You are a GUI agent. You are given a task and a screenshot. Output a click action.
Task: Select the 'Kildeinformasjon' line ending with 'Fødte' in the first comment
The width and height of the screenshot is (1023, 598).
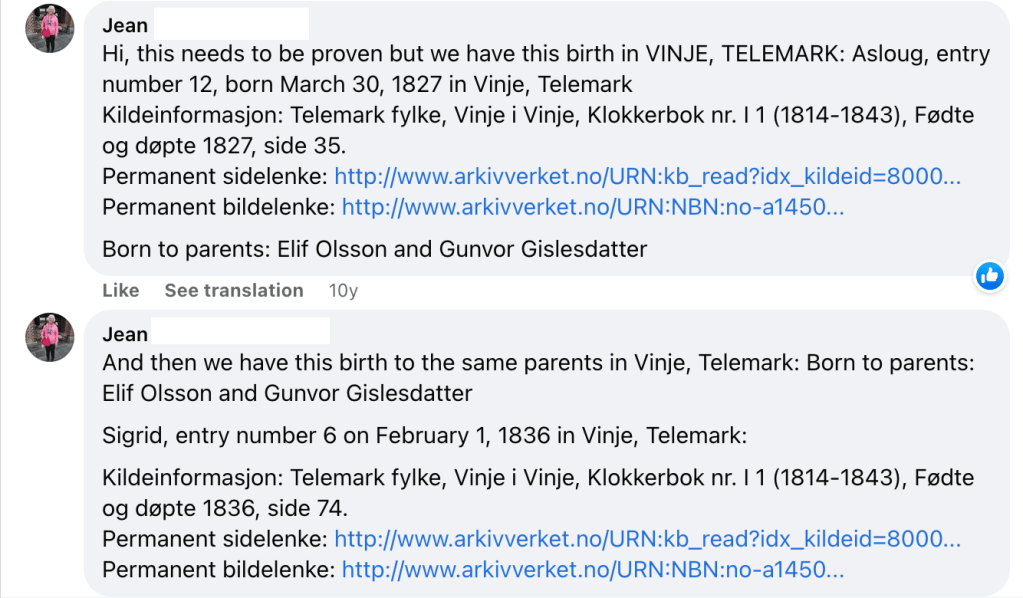coord(537,116)
